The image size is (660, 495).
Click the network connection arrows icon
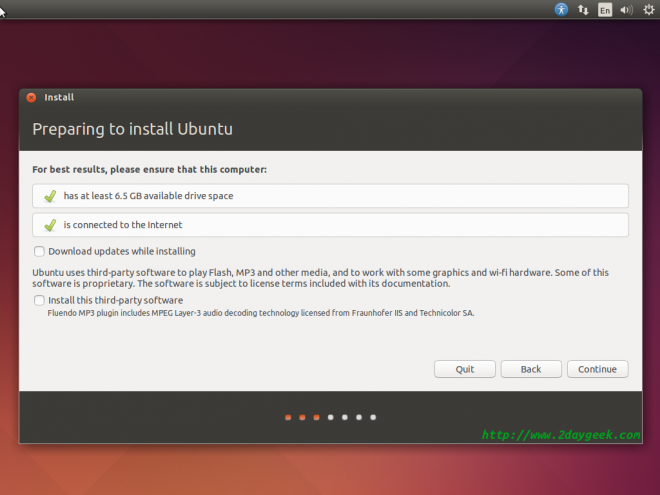pyautogui.click(x=584, y=10)
